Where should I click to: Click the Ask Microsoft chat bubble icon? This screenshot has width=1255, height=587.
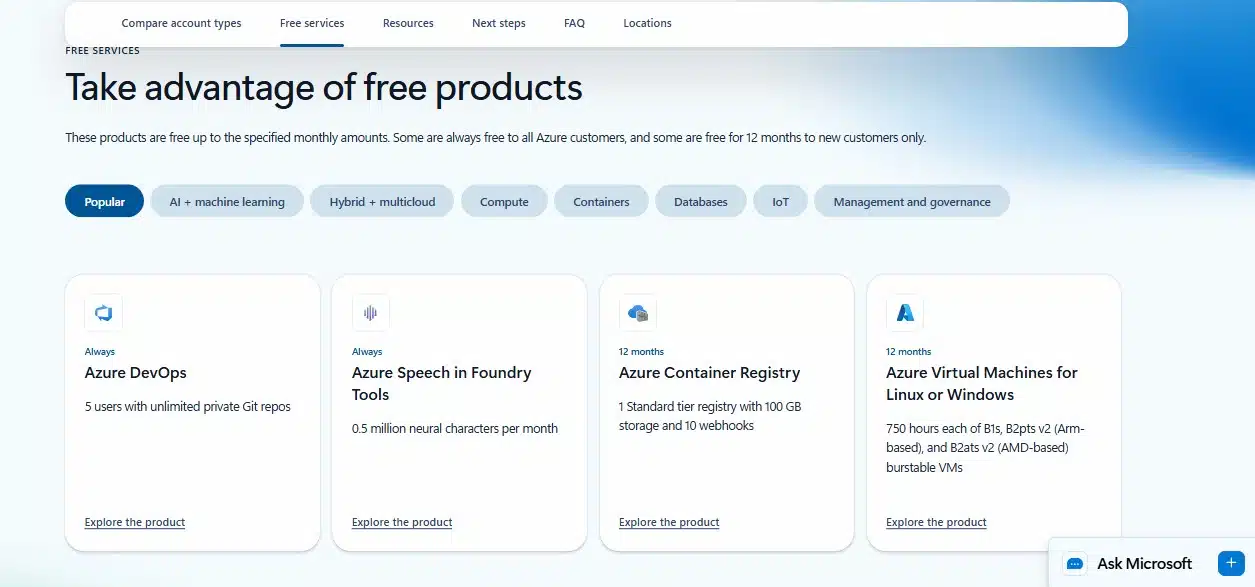1075,563
